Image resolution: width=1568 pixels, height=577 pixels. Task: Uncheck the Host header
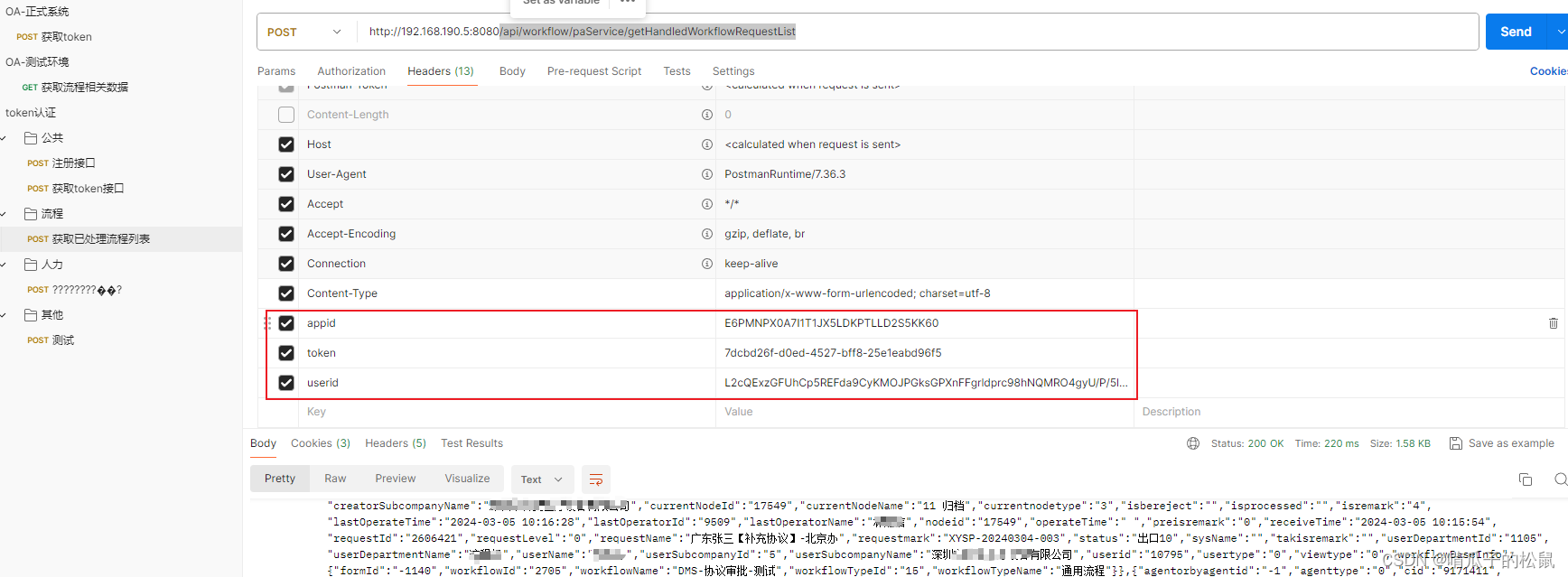286,144
